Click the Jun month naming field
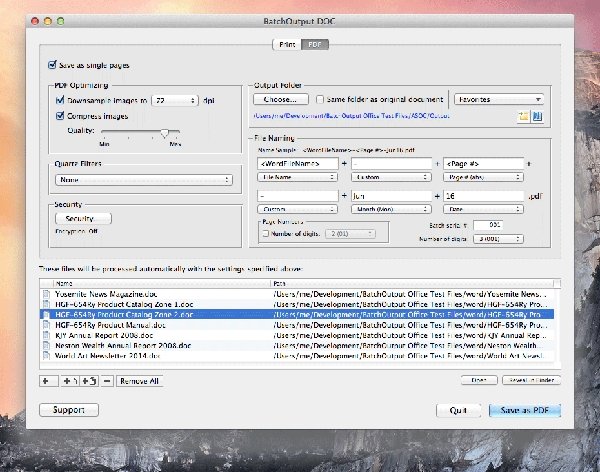The image size is (600, 472). click(x=391, y=196)
